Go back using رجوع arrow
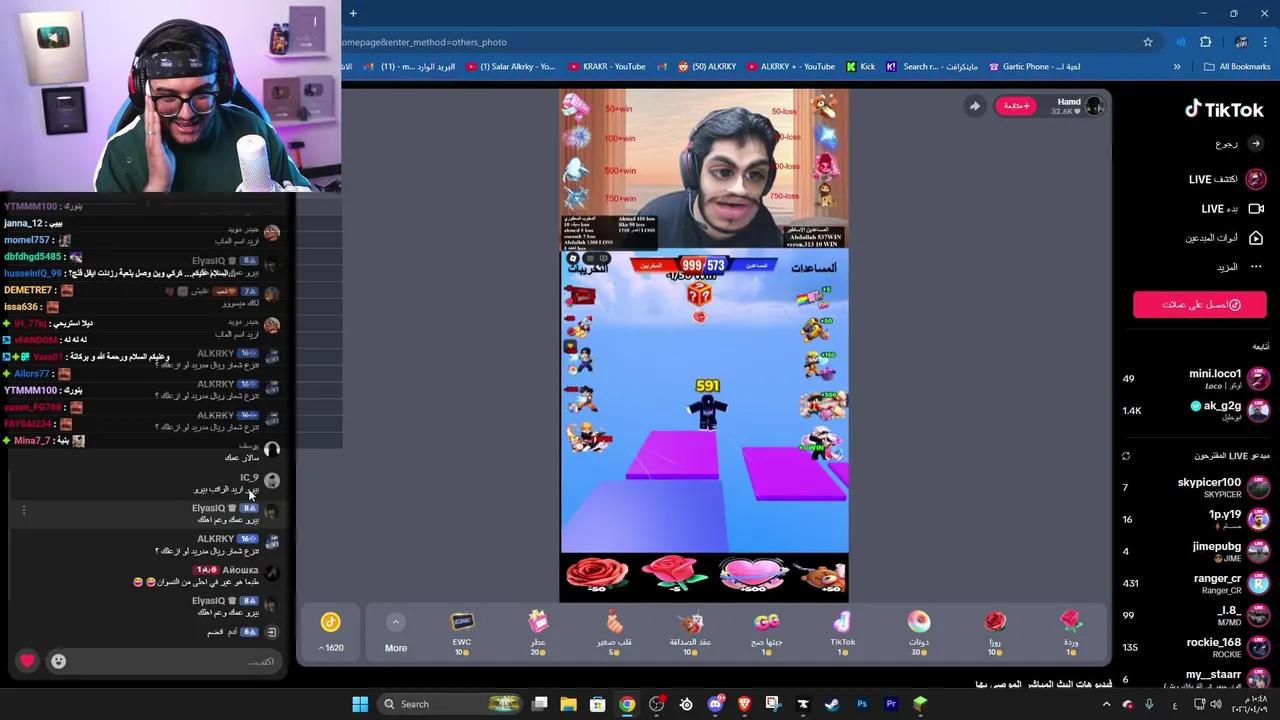The height and width of the screenshot is (720, 1280). pos(1256,144)
